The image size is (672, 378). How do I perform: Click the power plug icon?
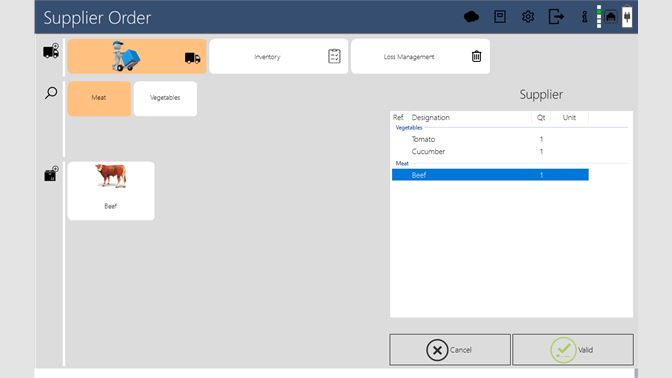click(627, 17)
